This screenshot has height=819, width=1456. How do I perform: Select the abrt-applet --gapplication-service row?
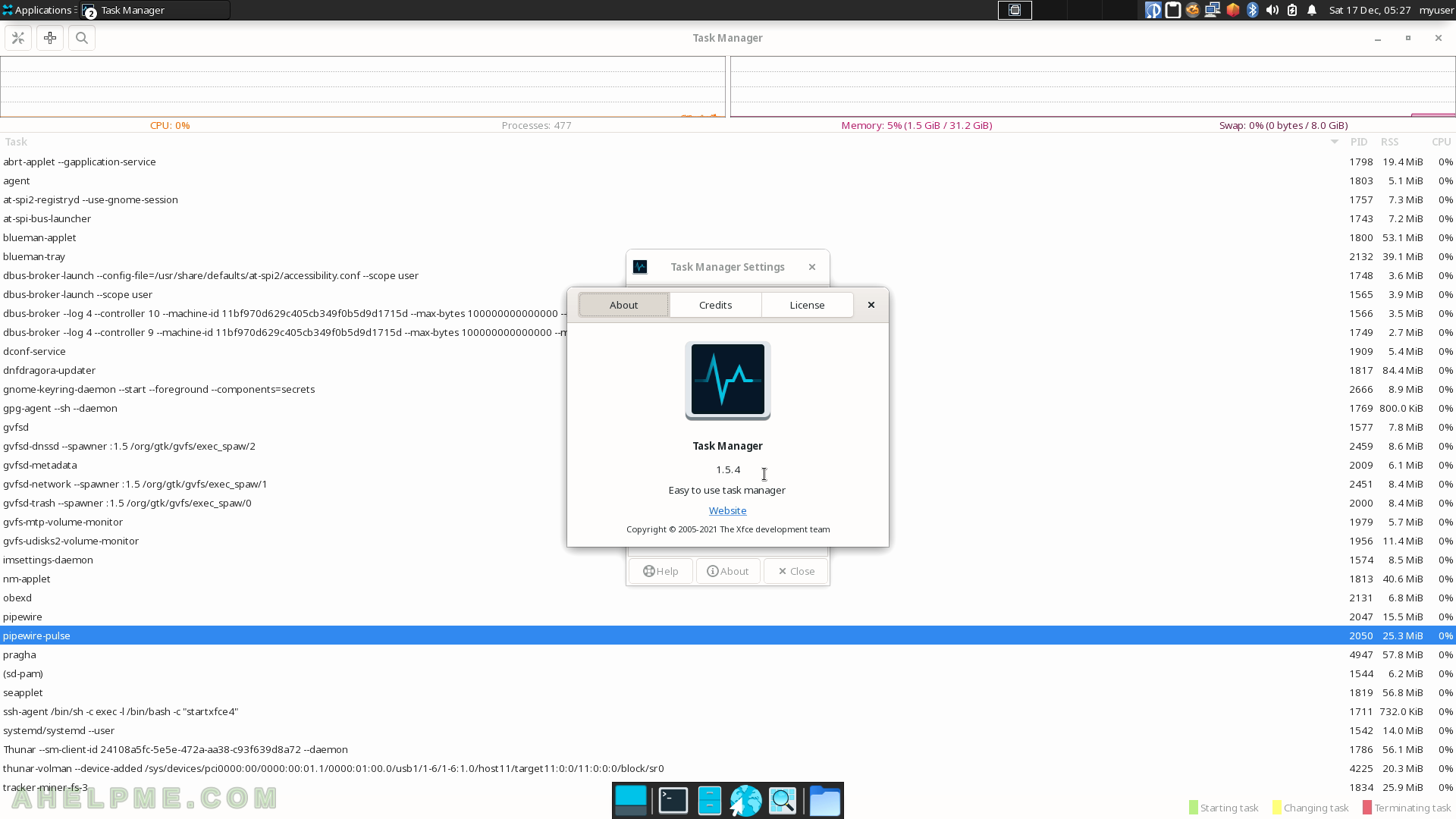[x=728, y=162]
